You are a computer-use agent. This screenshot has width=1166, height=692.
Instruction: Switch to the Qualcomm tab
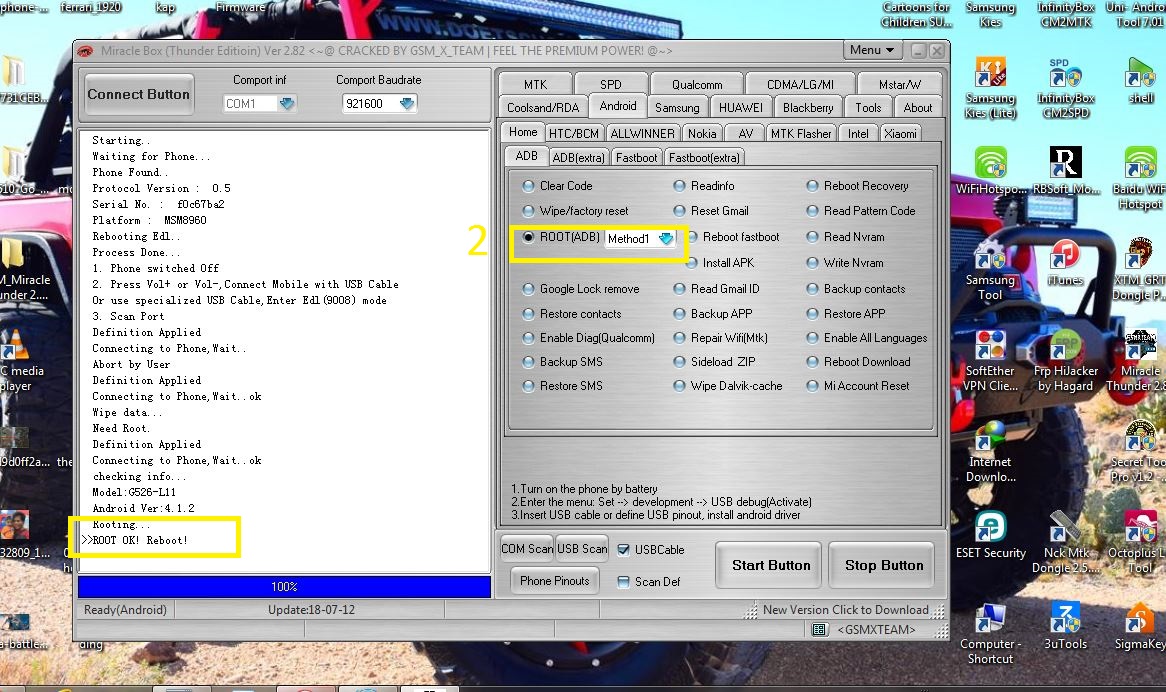697,85
